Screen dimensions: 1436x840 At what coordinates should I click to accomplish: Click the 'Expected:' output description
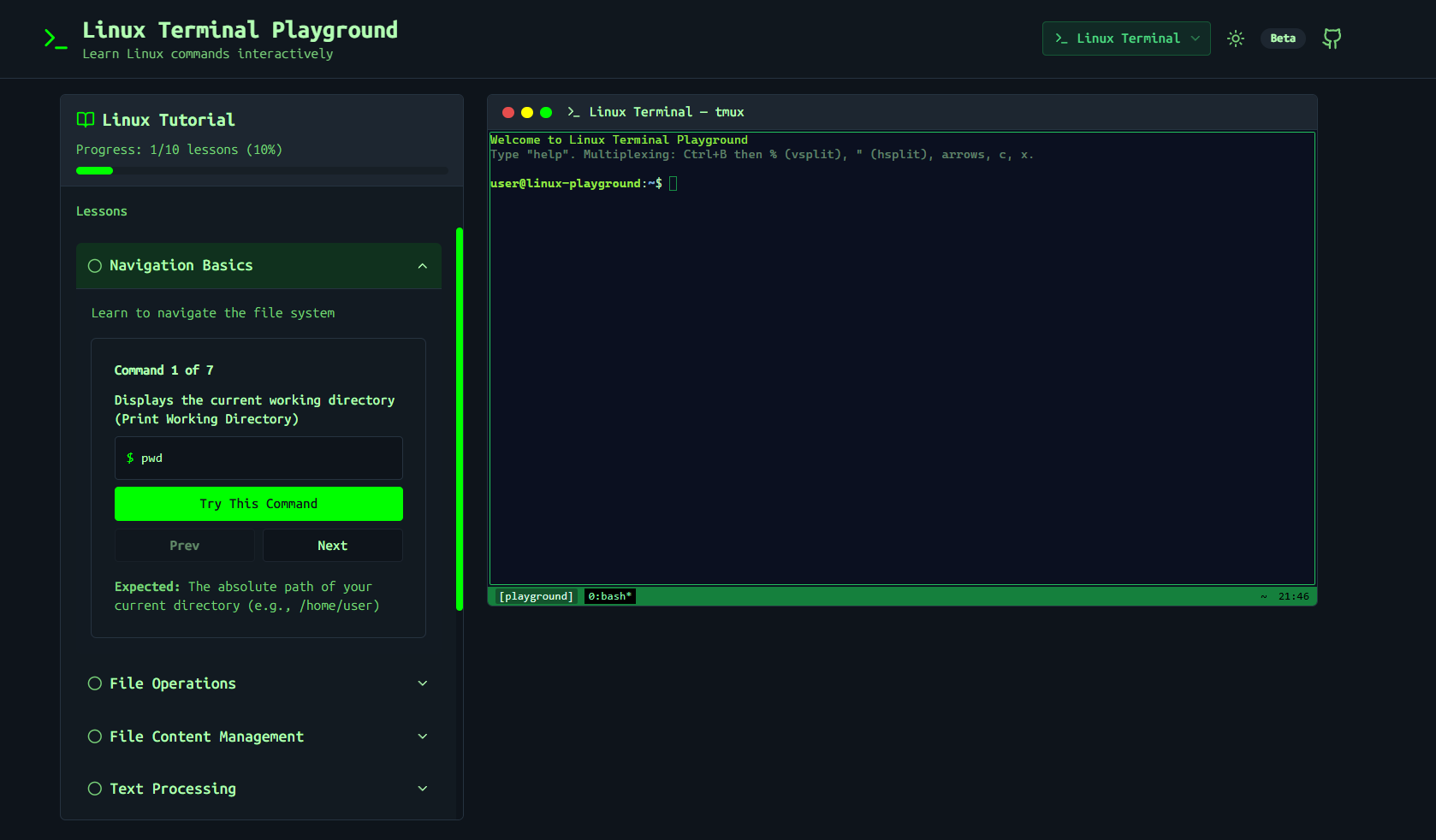point(247,596)
